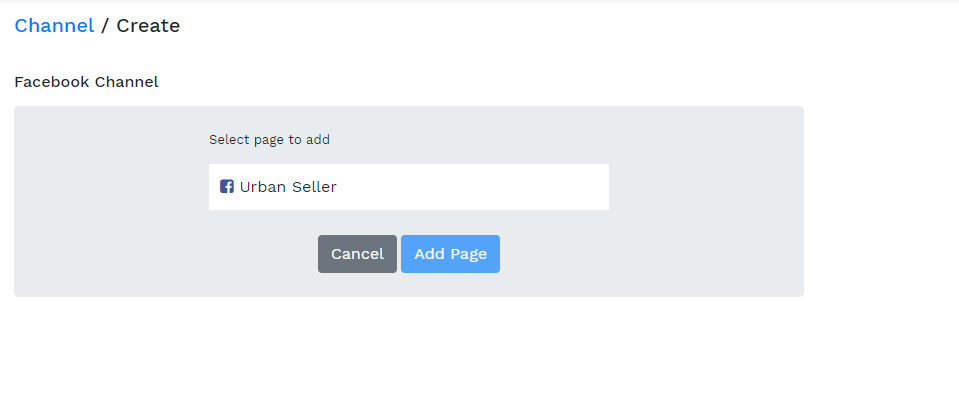Click the Facebook Channel heading
959x400 pixels.
[86, 82]
